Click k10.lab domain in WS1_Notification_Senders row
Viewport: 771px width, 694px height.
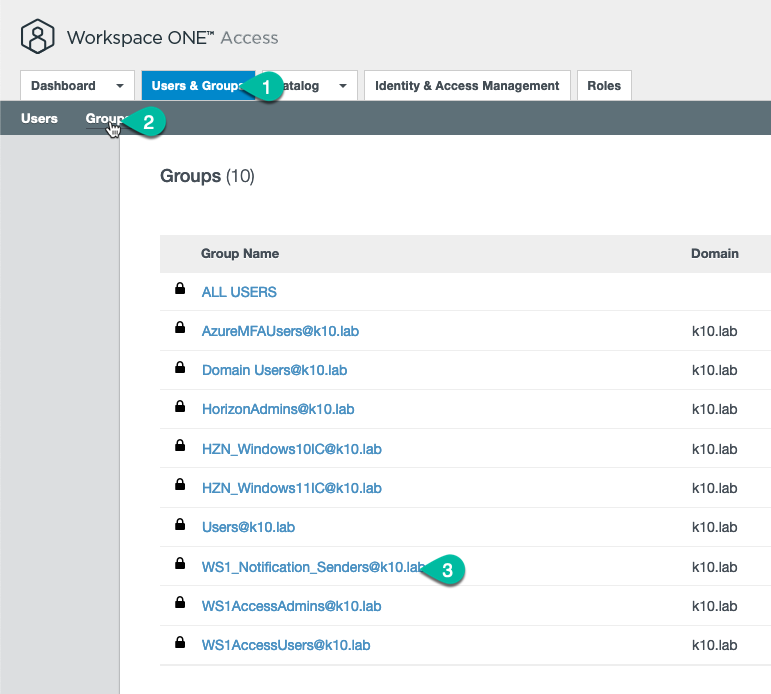click(714, 567)
